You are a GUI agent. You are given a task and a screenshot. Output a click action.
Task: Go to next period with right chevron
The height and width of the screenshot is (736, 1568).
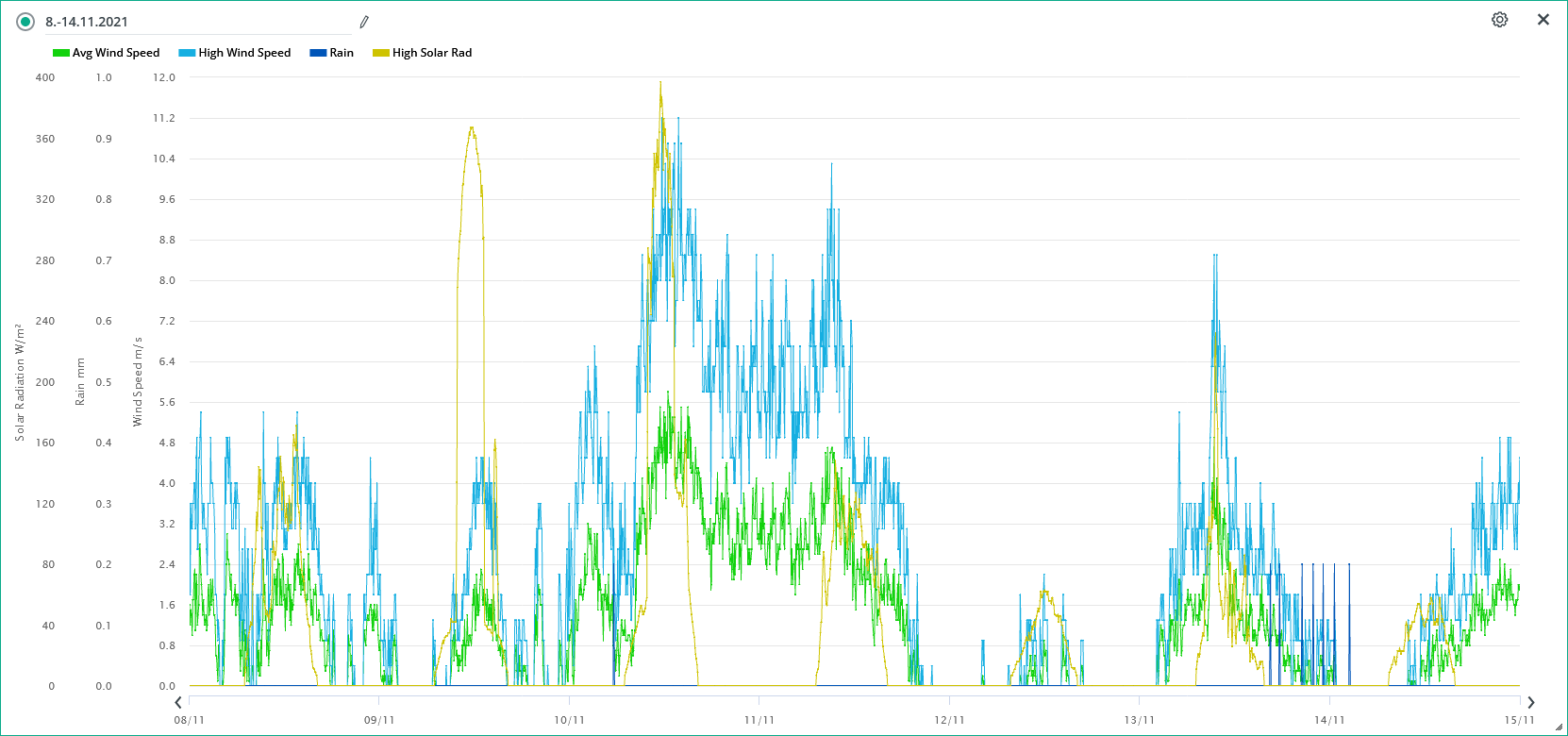(x=1531, y=702)
